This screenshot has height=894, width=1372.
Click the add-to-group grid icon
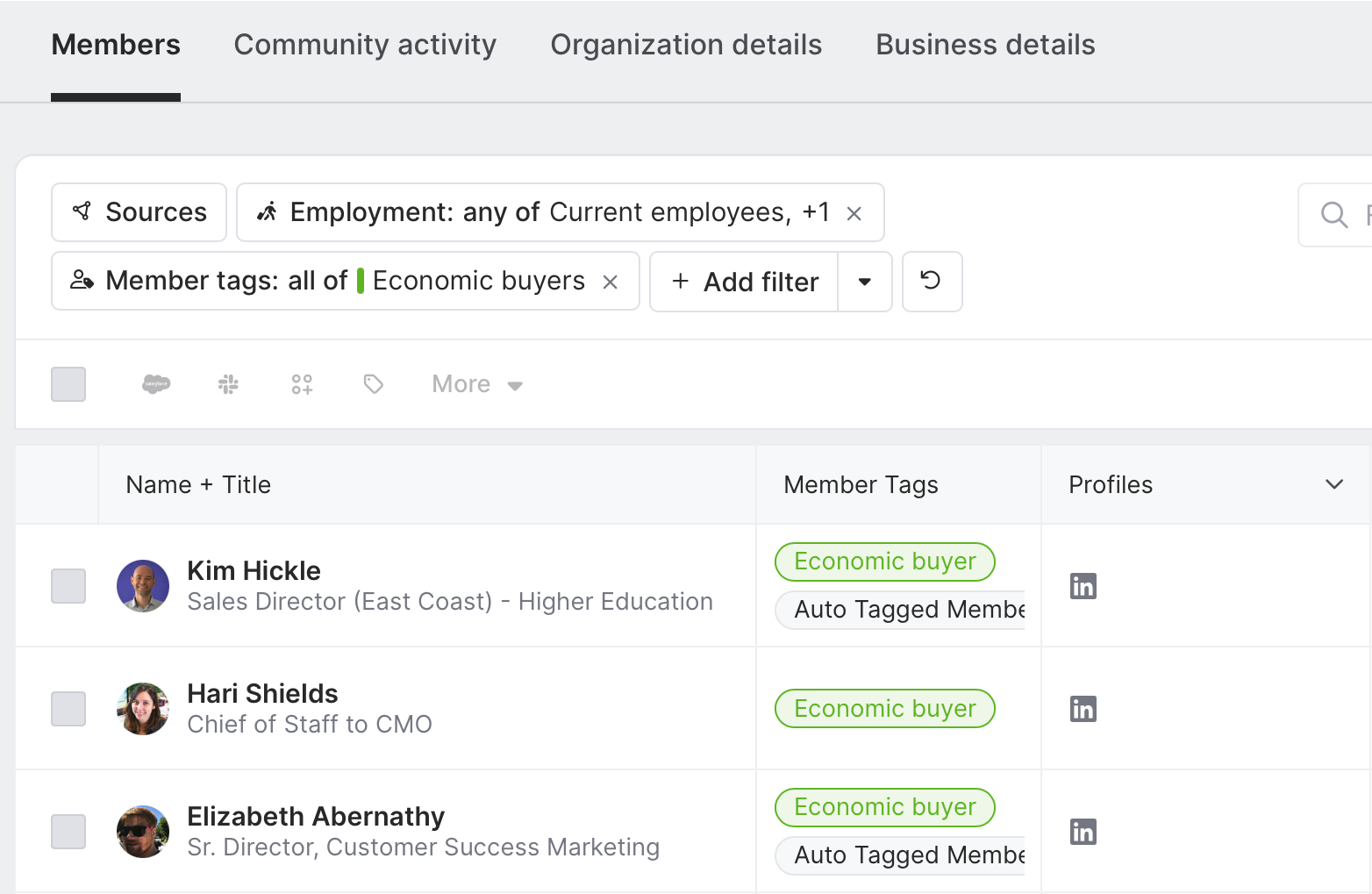(302, 384)
